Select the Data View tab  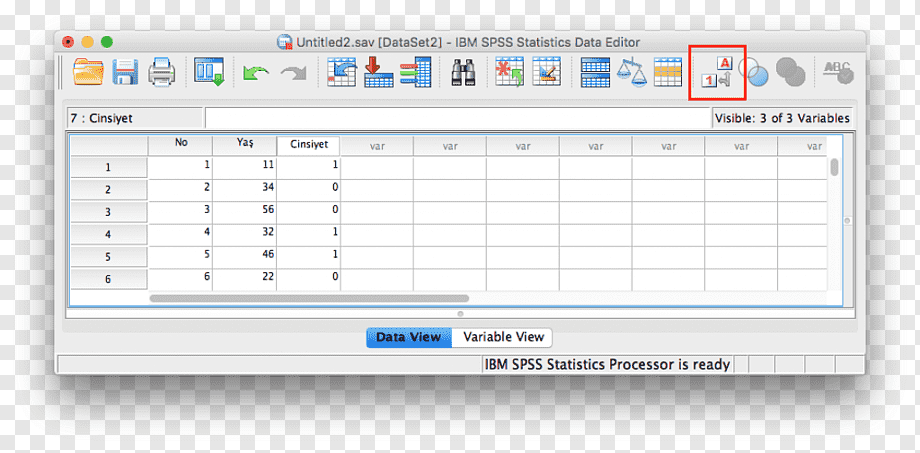pos(409,337)
